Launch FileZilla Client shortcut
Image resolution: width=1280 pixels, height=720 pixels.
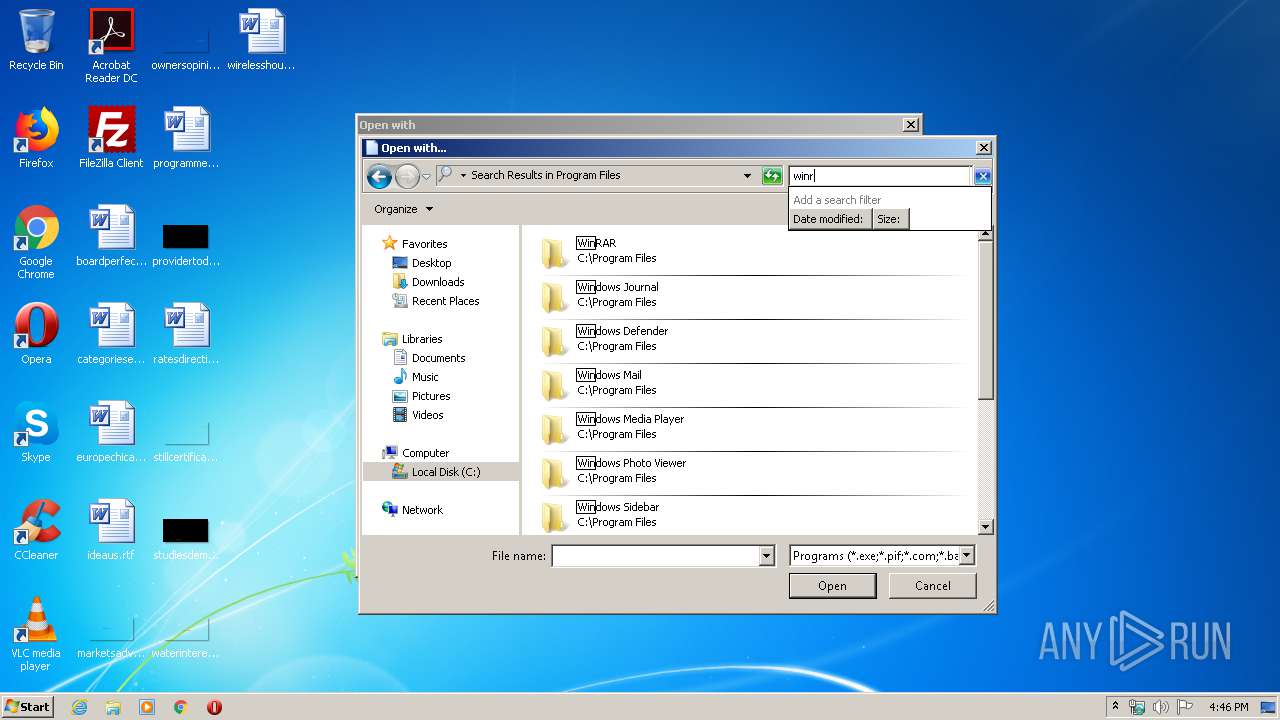tap(111, 138)
